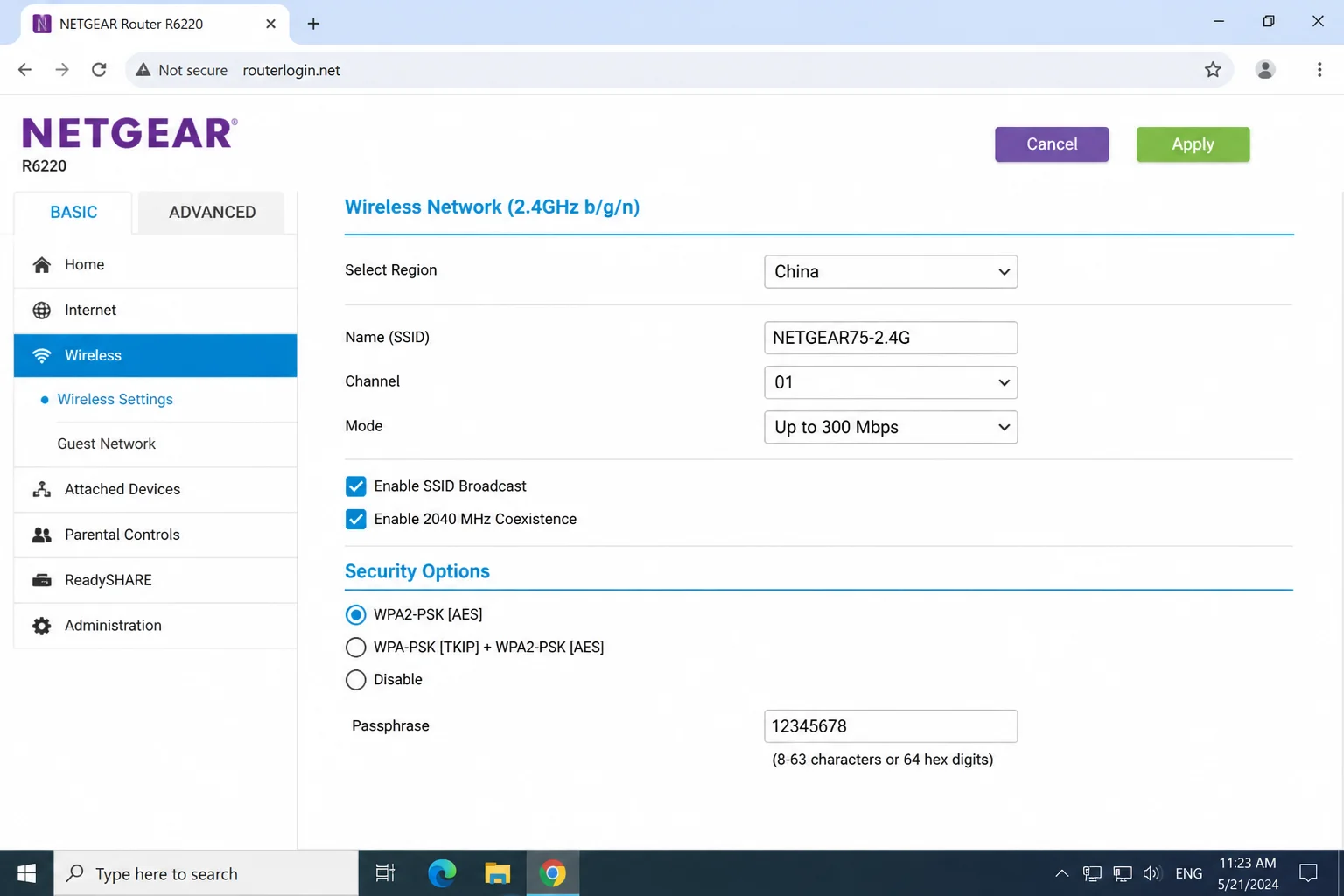1344x896 pixels.
Task: Switch to the BASIC tab
Action: (x=73, y=213)
